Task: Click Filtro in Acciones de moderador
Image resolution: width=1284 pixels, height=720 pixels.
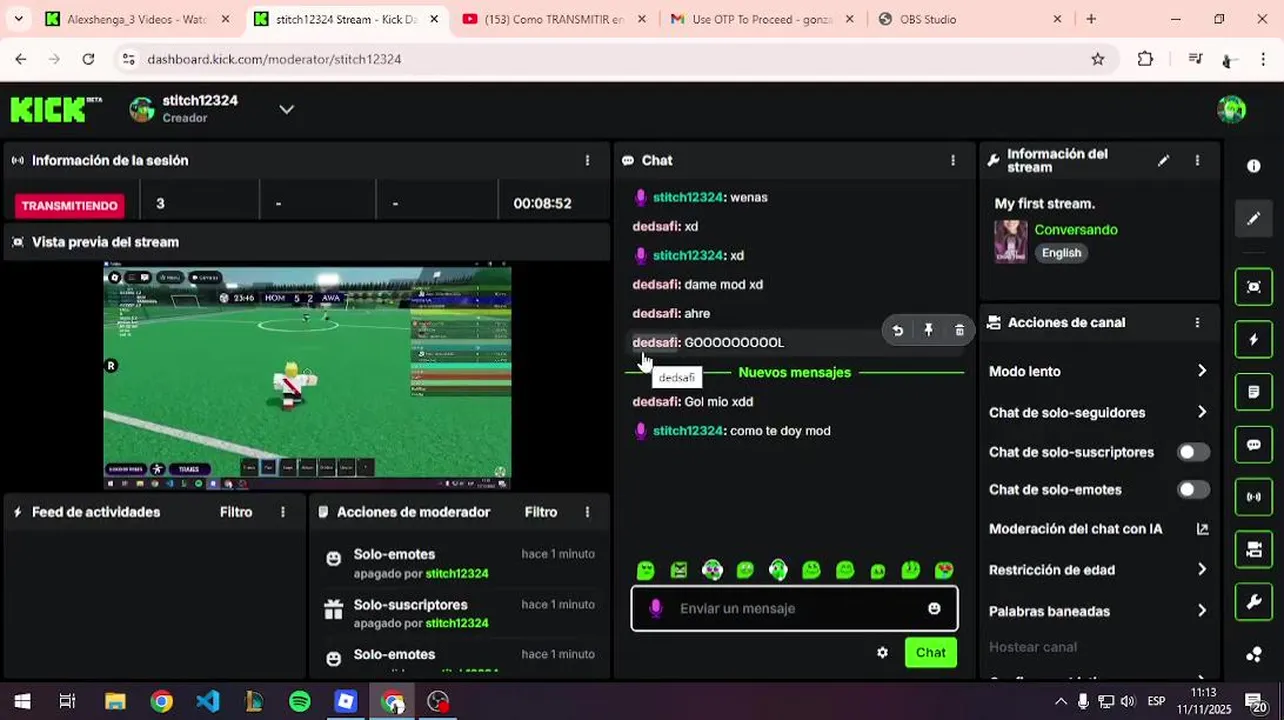Action: point(541,512)
